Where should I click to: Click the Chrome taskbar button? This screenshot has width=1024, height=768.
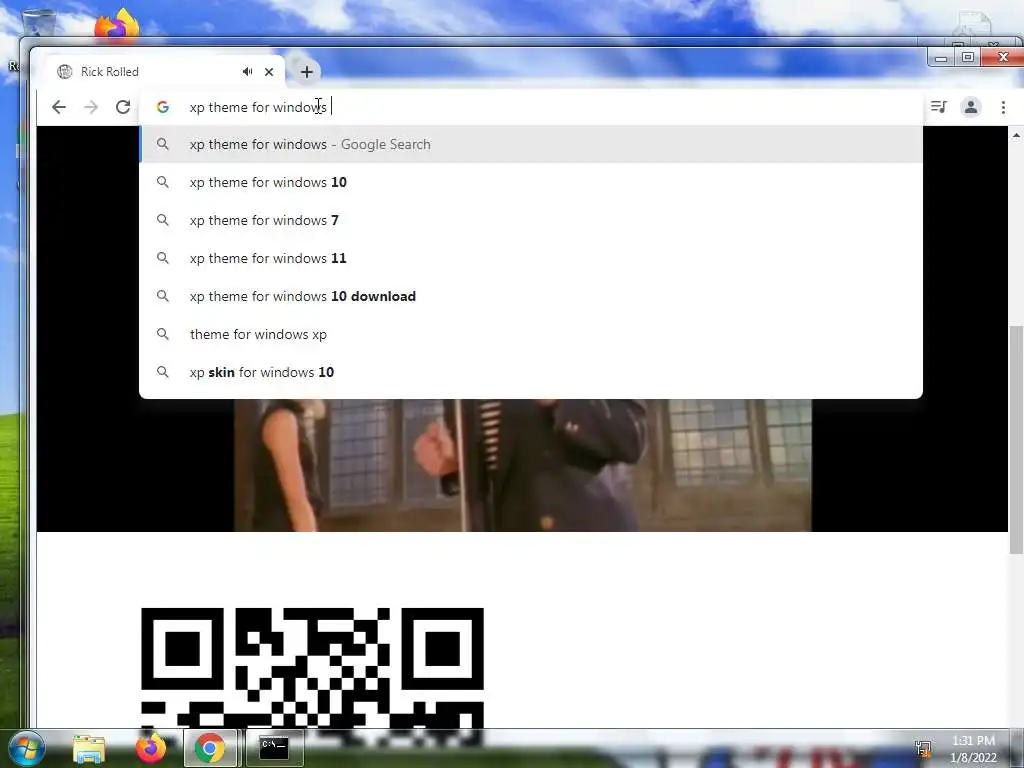[x=210, y=748]
